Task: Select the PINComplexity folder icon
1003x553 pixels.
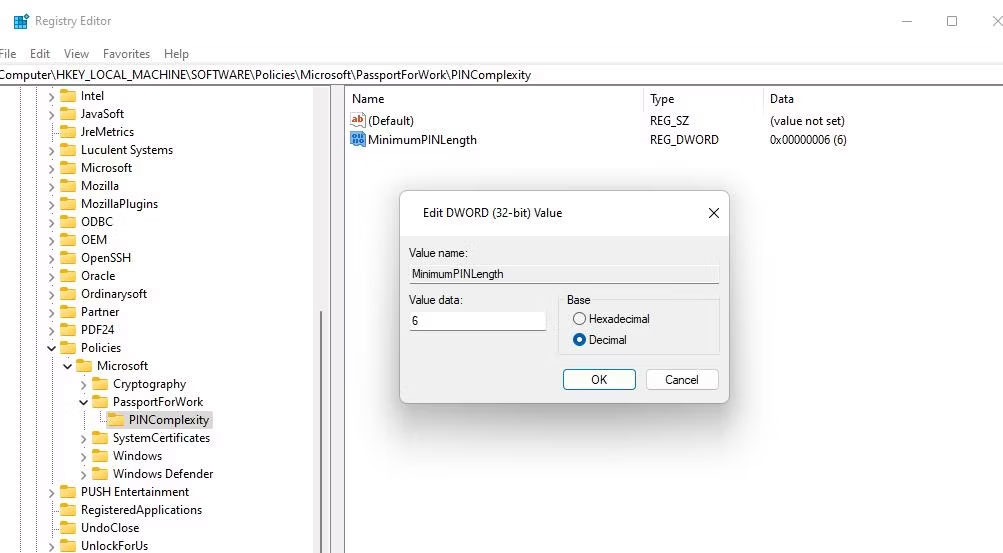Action: tap(116, 420)
